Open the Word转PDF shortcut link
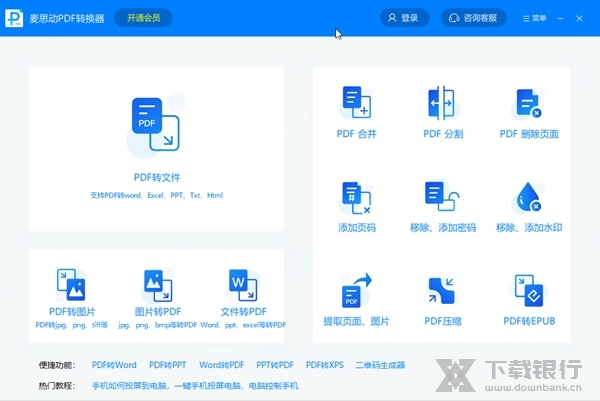Viewport: 600px width, 401px height. [222, 365]
